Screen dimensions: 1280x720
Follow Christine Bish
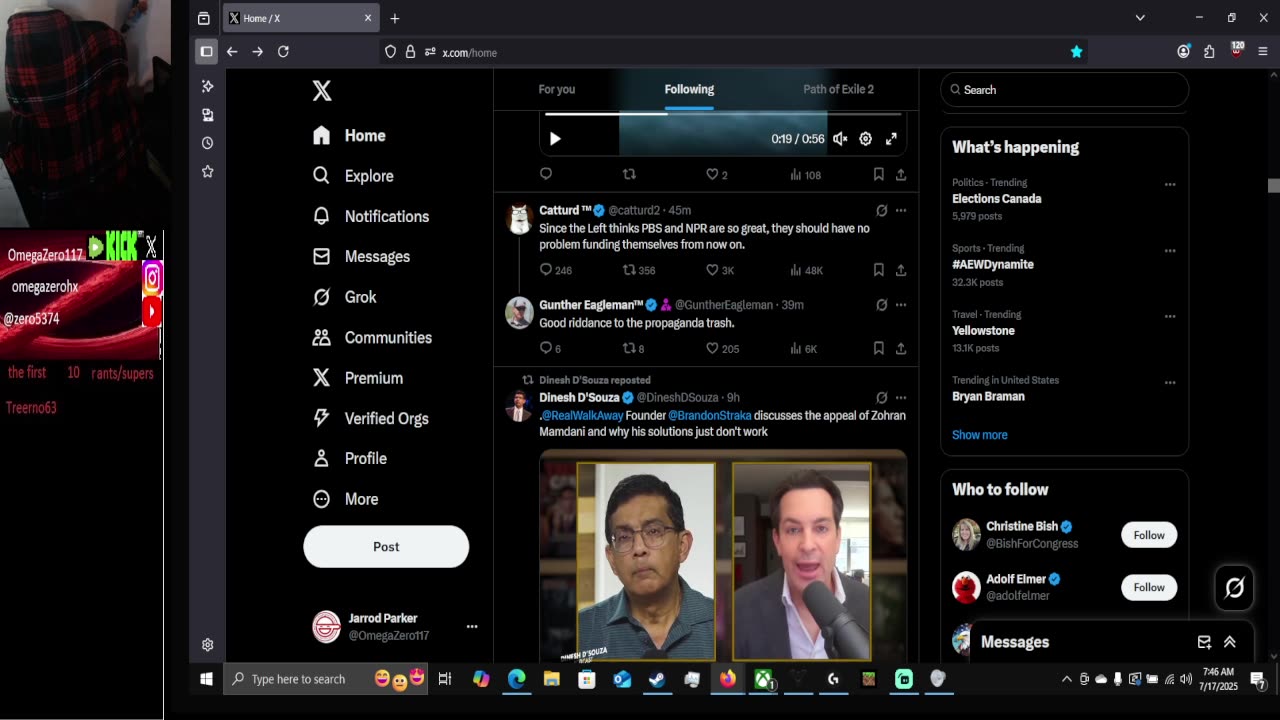(x=1148, y=535)
